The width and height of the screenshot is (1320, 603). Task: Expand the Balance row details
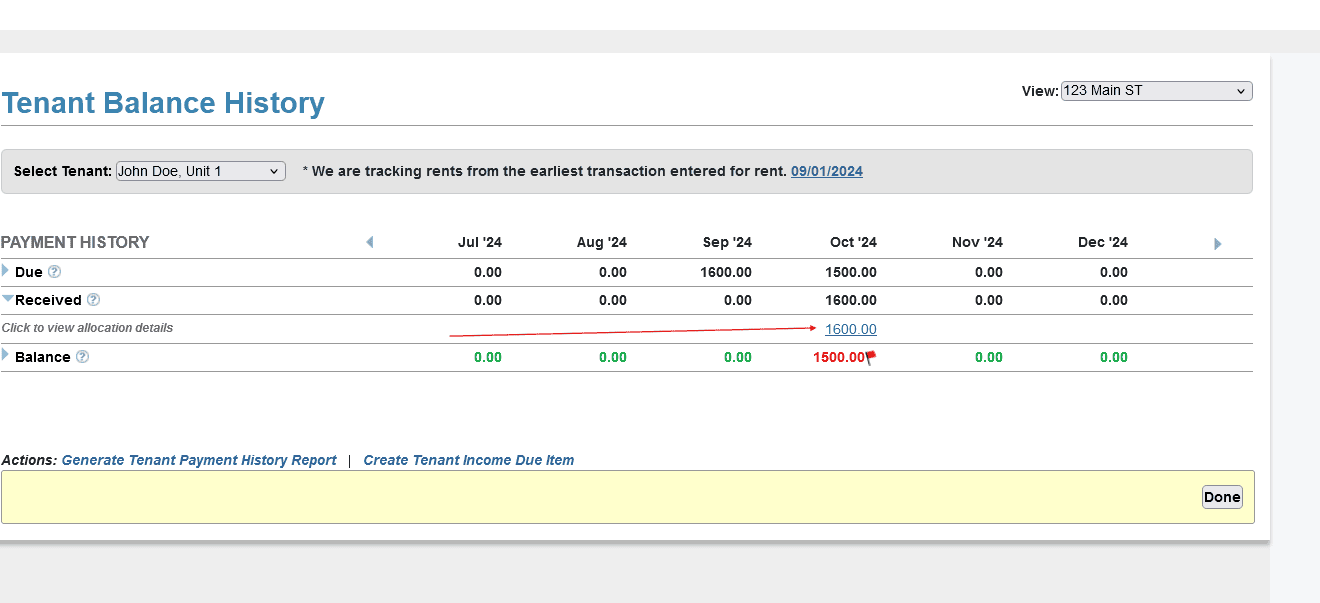click(x=6, y=355)
